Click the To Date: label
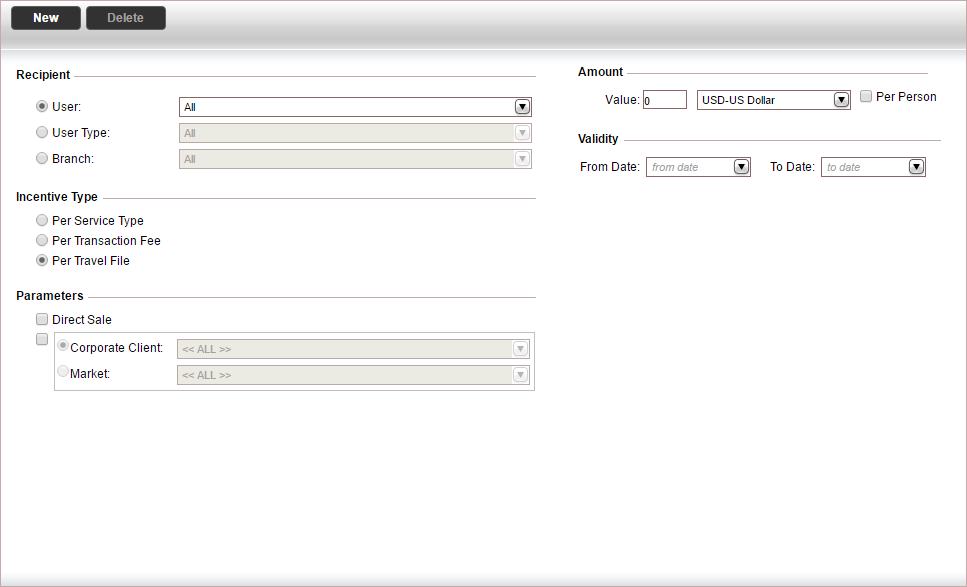The width and height of the screenshot is (967, 587). [x=792, y=166]
